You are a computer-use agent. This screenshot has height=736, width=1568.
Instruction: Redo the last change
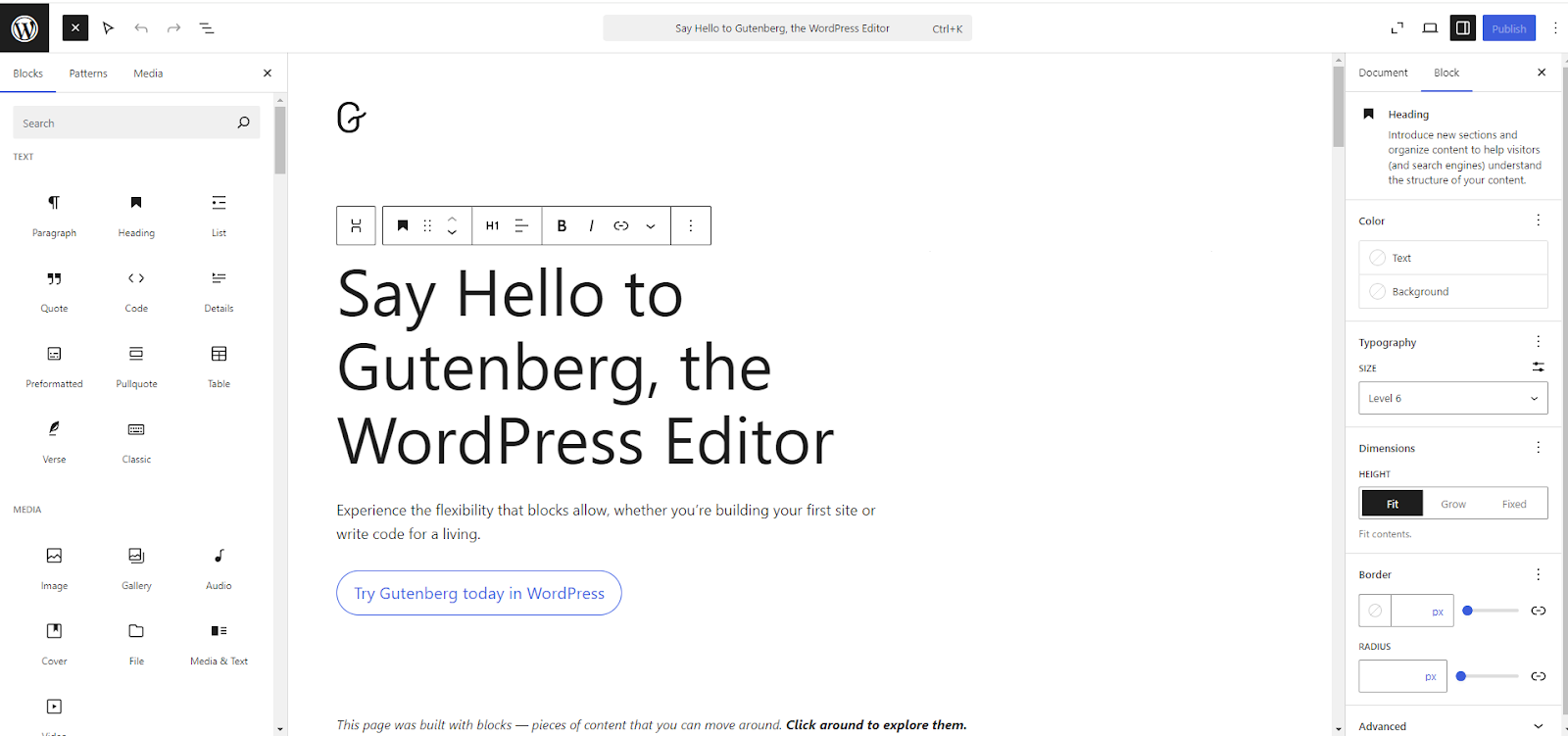tap(173, 27)
